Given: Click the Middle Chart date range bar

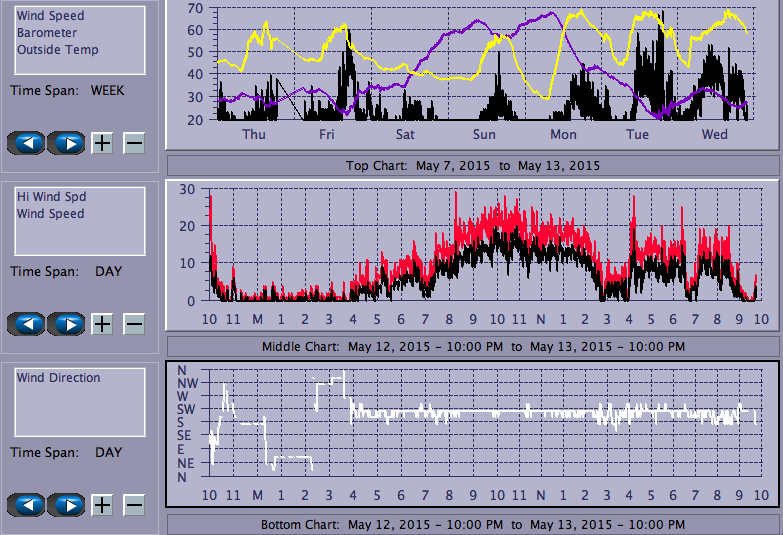Looking at the screenshot, I should (x=472, y=346).
